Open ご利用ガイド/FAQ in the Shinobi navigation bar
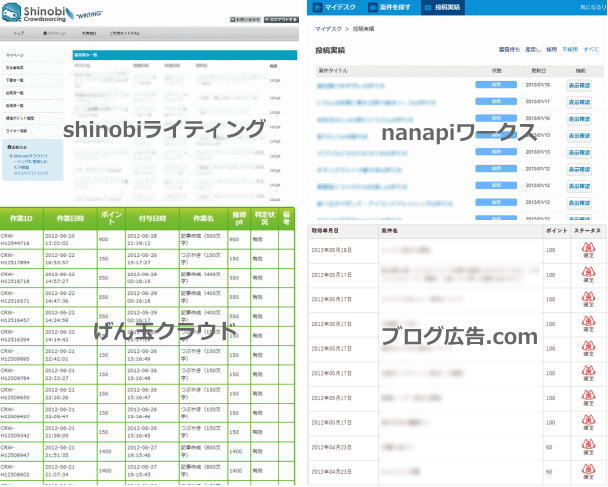The height and width of the screenshot is (487, 608). [124, 34]
